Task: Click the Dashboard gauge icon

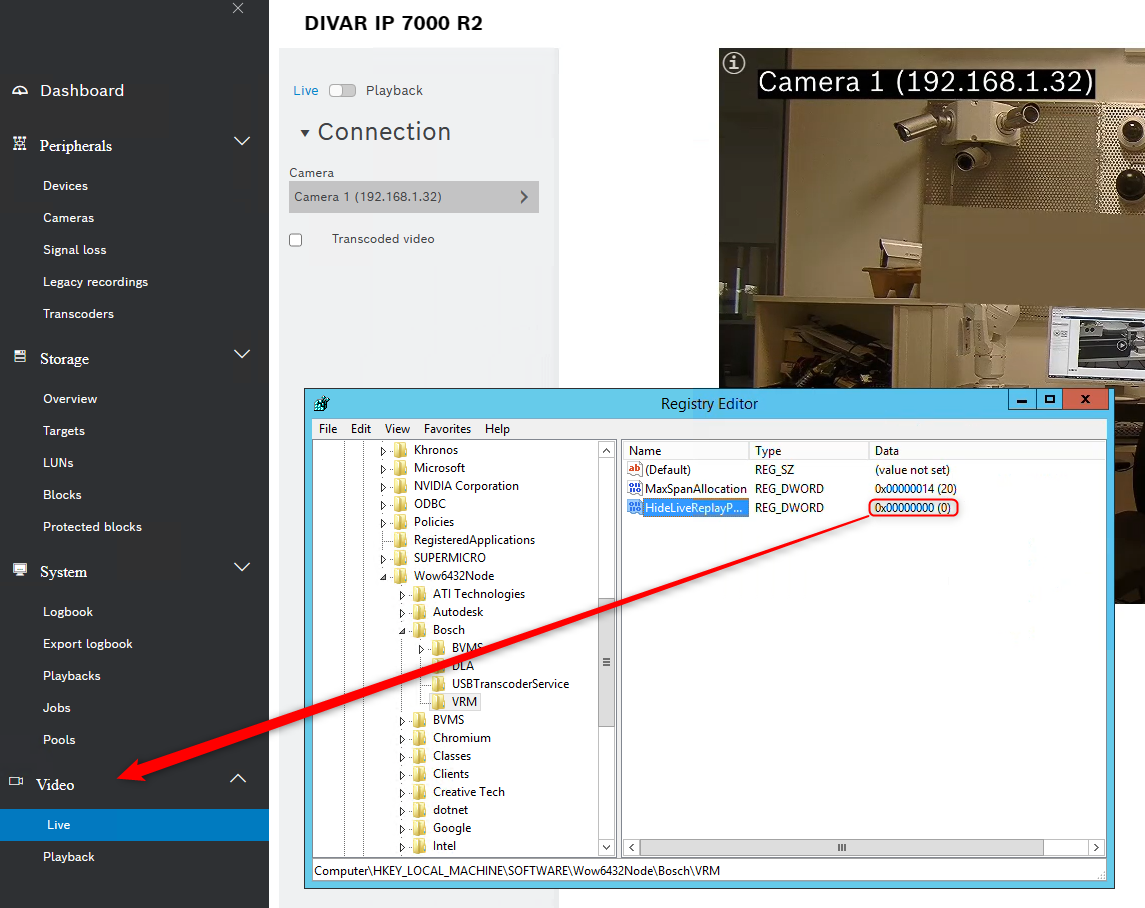Action: (x=20, y=91)
